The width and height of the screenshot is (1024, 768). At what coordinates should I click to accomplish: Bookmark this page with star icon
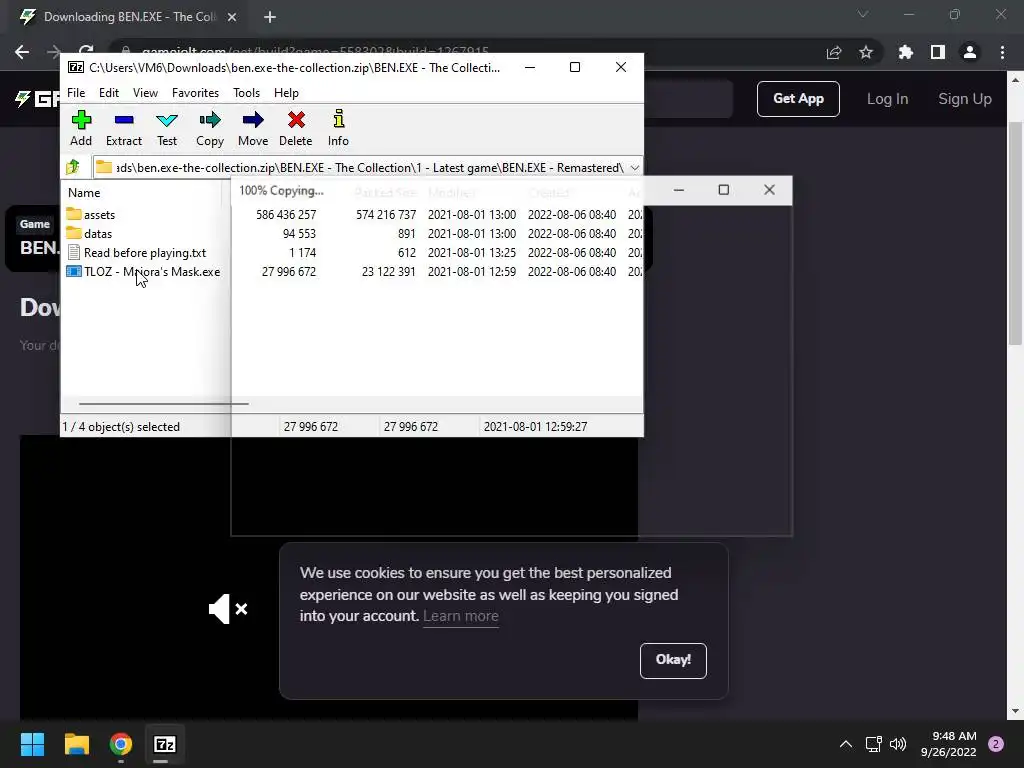click(x=866, y=52)
